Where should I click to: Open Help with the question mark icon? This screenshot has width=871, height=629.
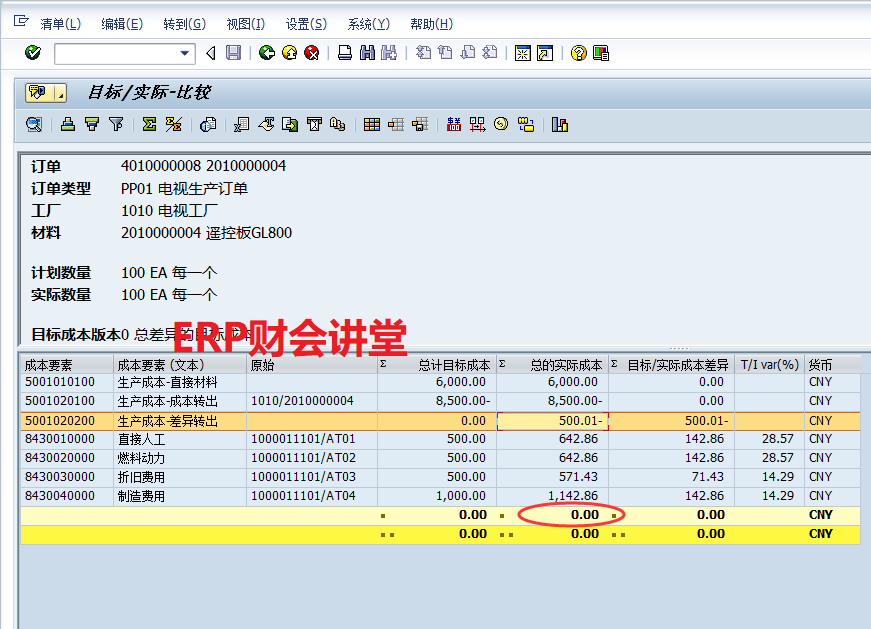coord(578,53)
